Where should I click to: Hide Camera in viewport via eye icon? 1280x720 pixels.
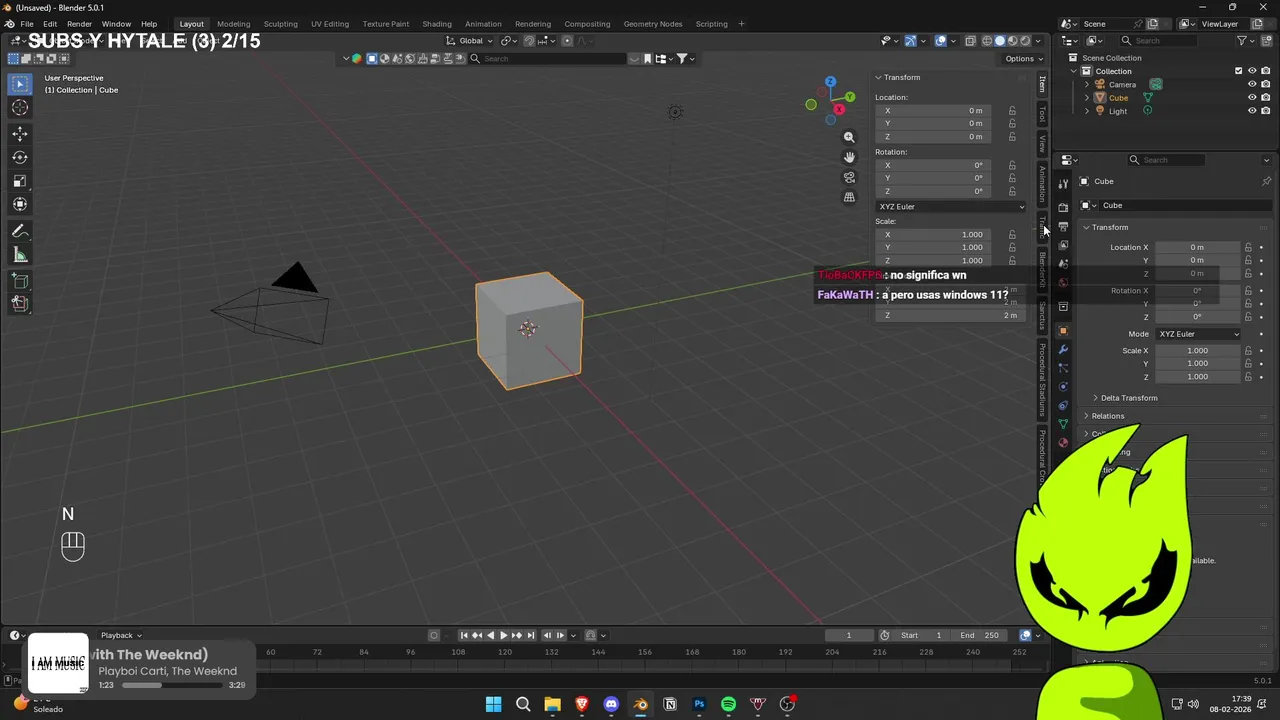(1252, 84)
